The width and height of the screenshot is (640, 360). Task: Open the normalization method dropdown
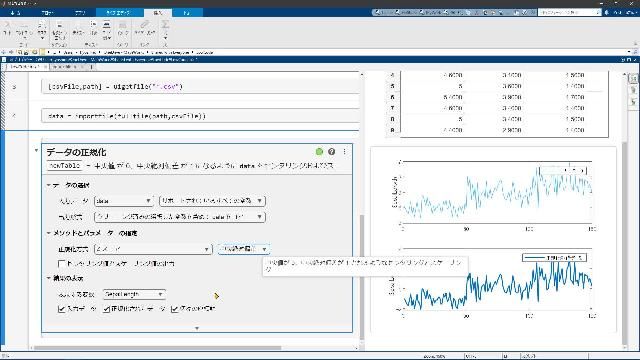pos(153,249)
